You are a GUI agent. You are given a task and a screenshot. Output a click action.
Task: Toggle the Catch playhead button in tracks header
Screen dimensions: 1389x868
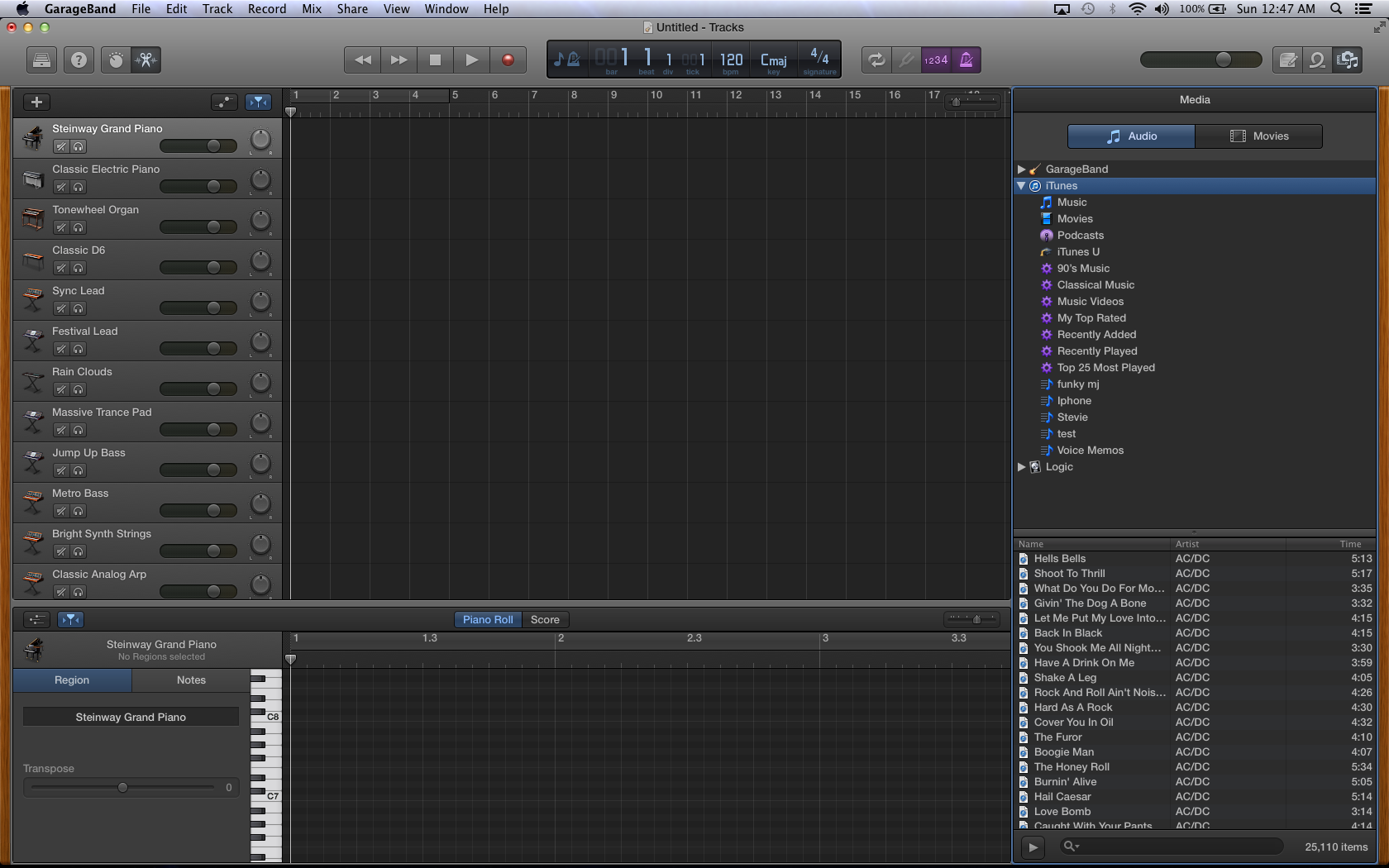point(258,102)
